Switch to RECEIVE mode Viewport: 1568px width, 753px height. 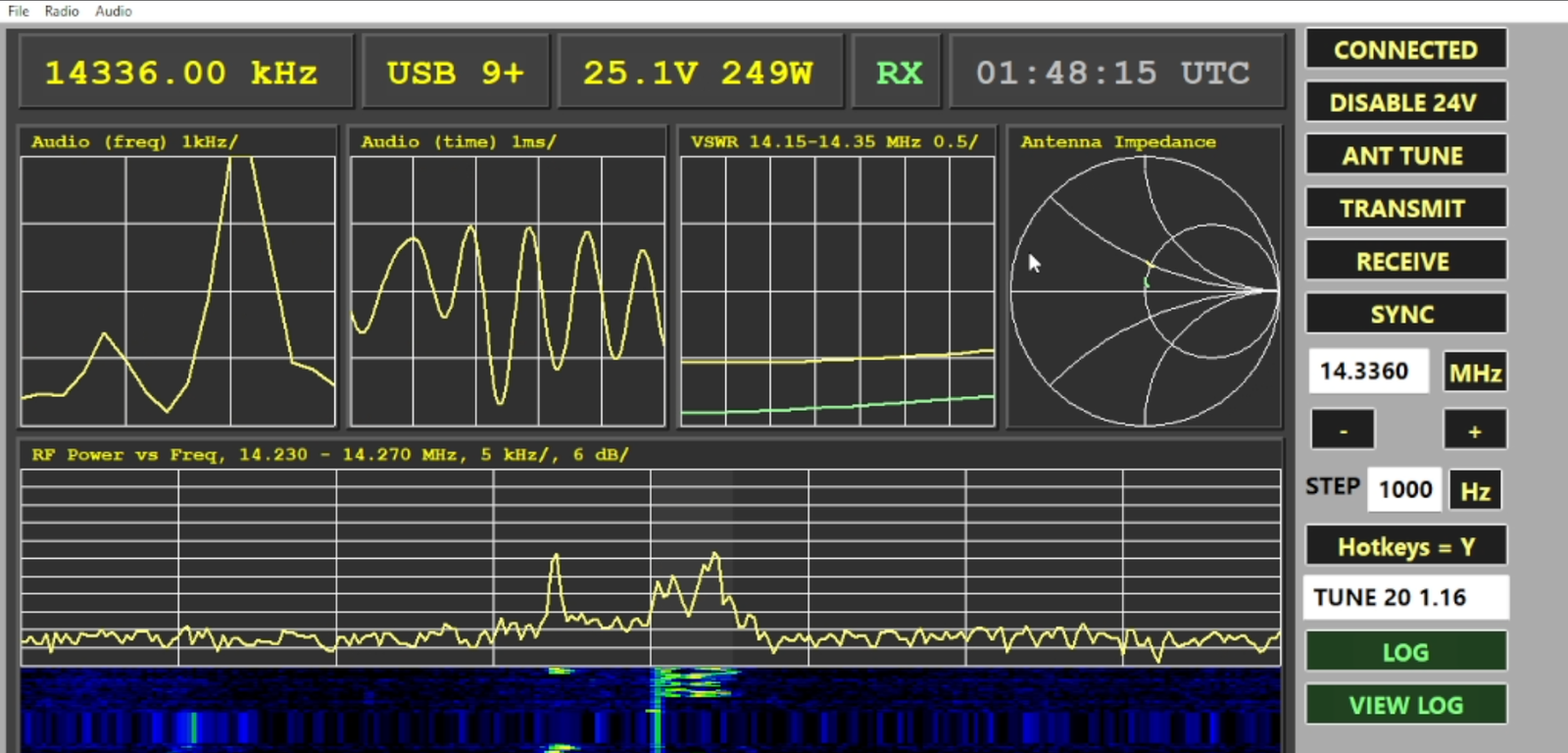point(1405,262)
